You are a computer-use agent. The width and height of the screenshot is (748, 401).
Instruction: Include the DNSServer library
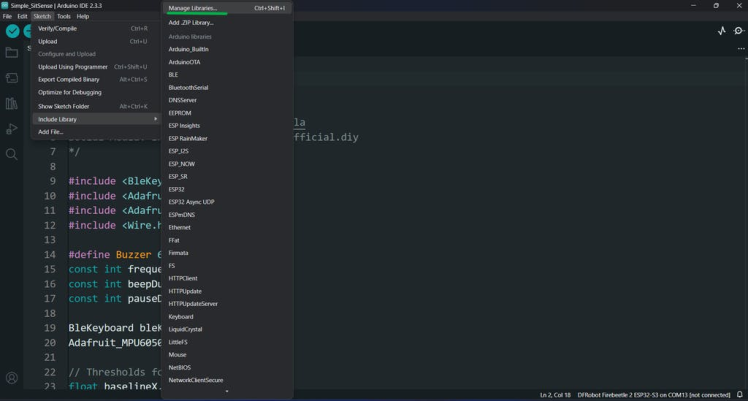click(x=227, y=100)
